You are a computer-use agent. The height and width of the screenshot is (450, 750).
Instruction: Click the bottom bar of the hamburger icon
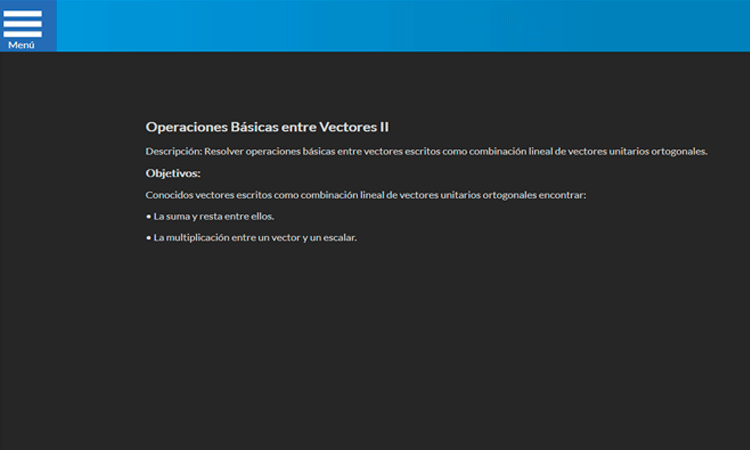(x=23, y=34)
